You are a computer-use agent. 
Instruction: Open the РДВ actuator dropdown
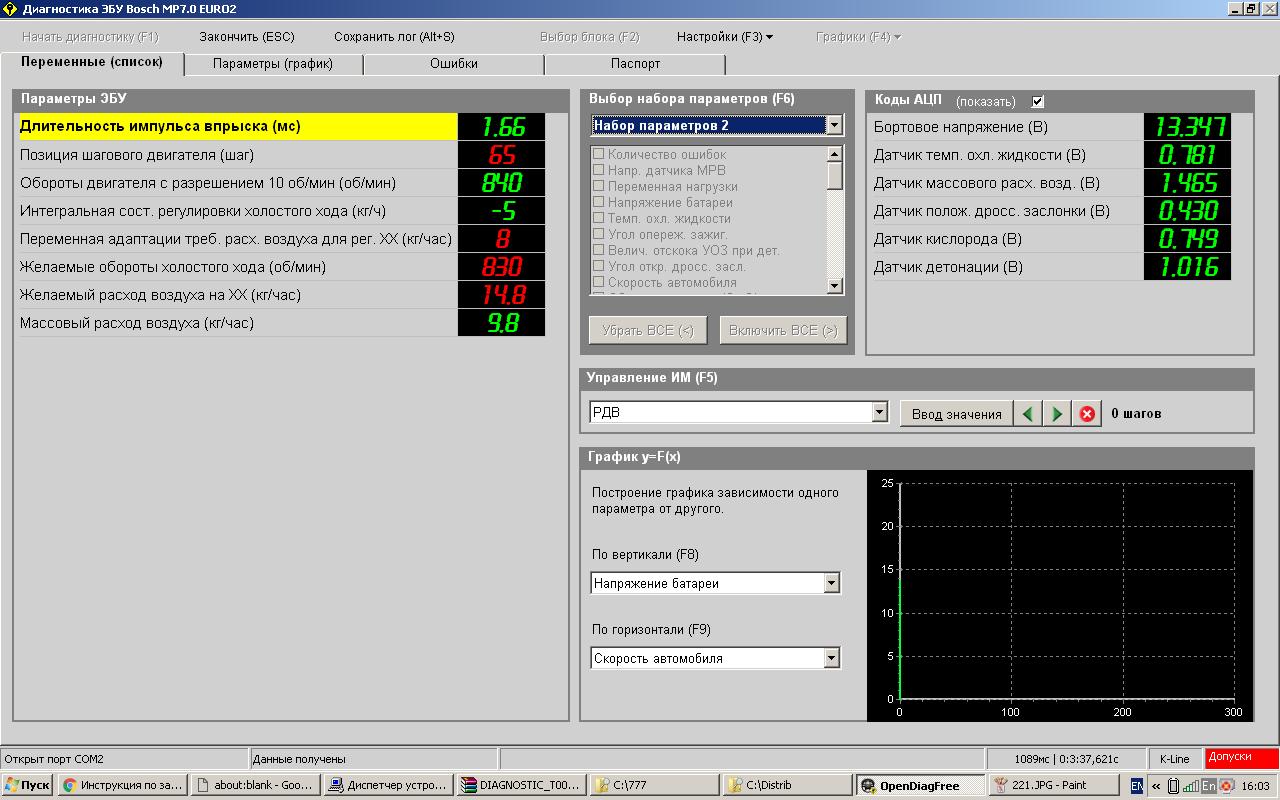(x=879, y=412)
